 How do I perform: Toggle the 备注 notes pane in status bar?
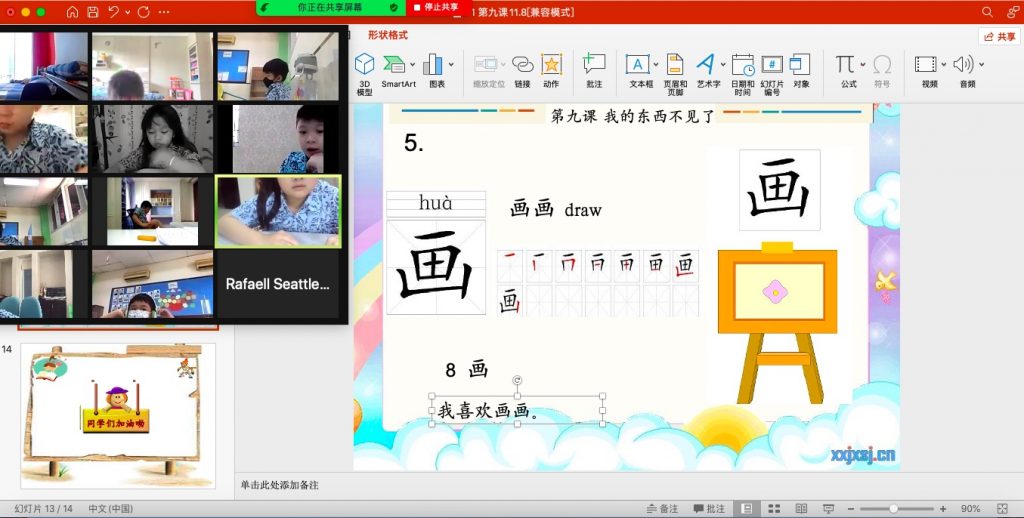(662, 508)
